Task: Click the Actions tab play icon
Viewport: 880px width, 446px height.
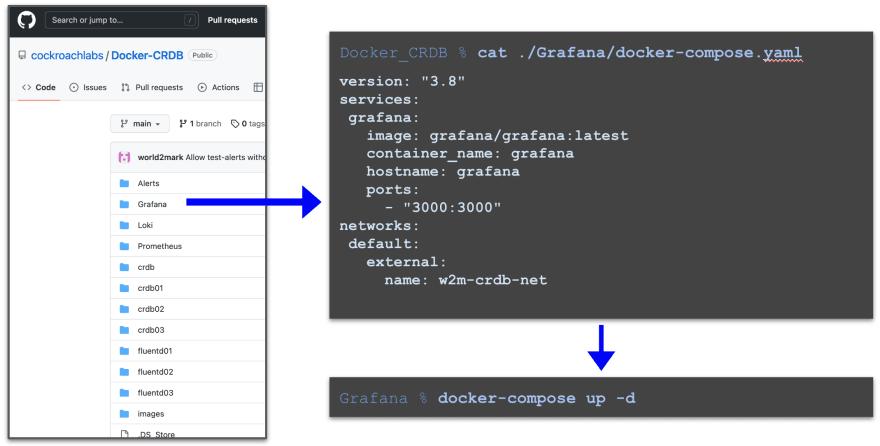Action: pos(202,88)
